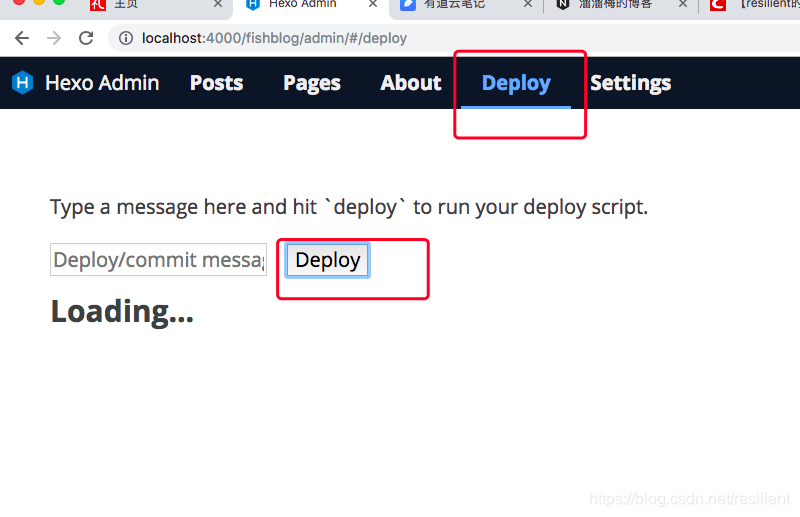Focus the Deploy/commit message input field

(x=158, y=259)
